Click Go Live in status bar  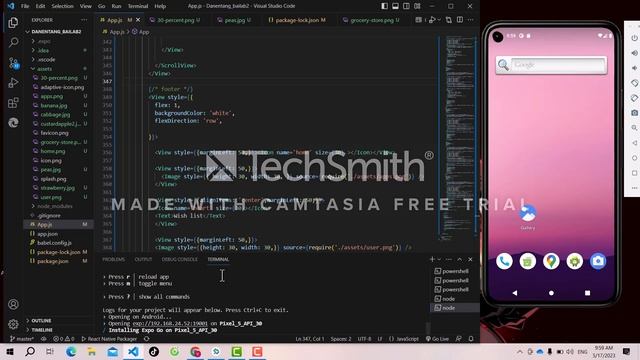pyautogui.click(x=437, y=339)
